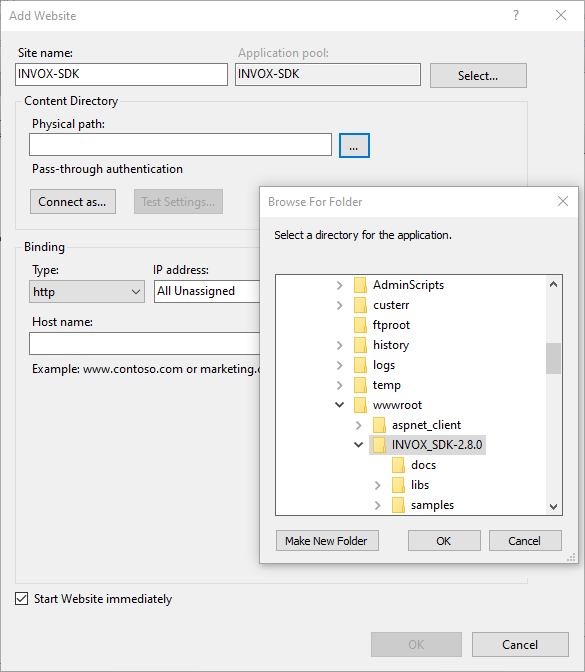Click the folder tree scrollbar thumb
Image resolution: width=585 pixels, height=672 pixels.
[x=553, y=358]
